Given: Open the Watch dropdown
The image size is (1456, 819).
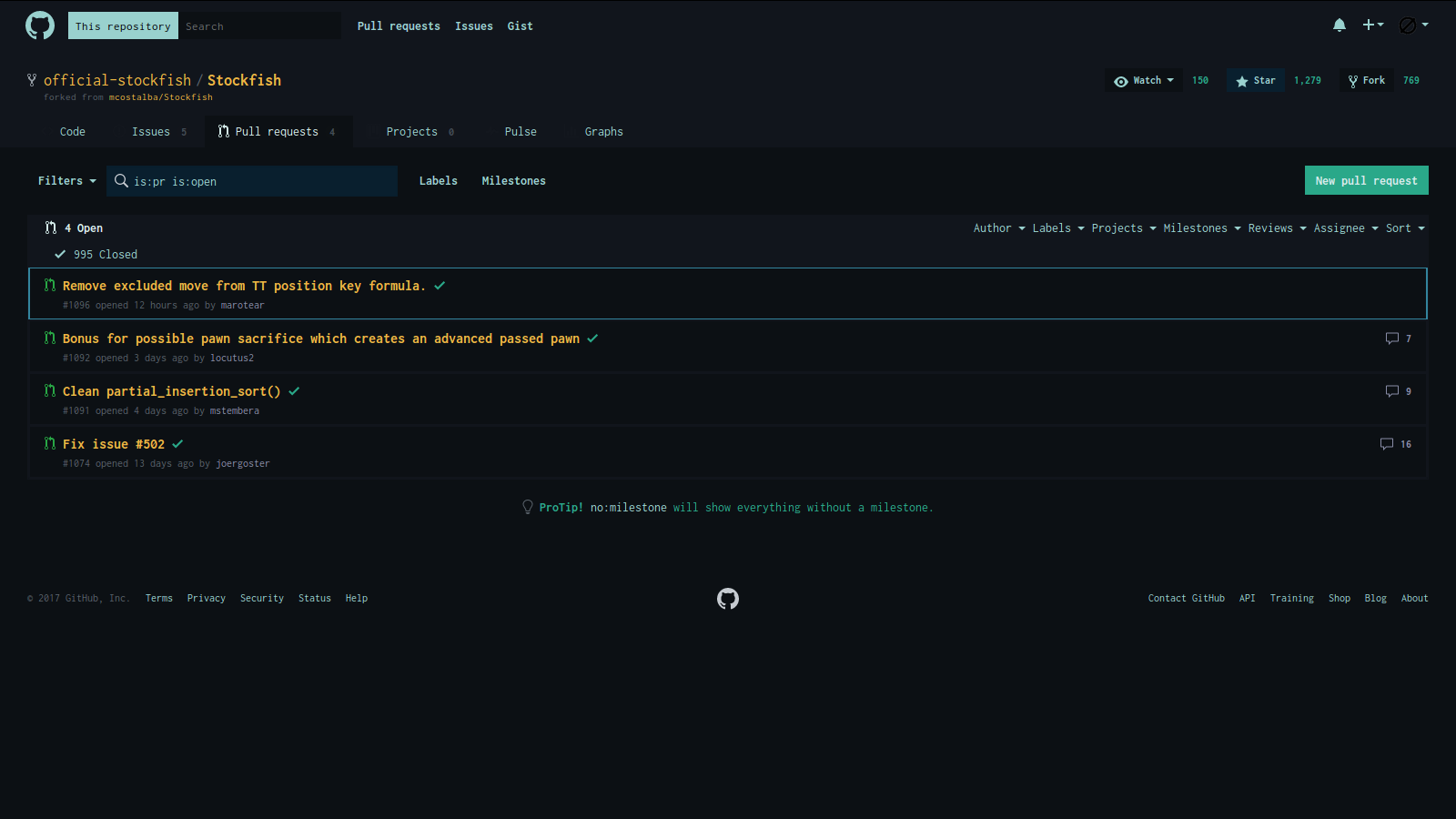Looking at the screenshot, I should 1144,81.
